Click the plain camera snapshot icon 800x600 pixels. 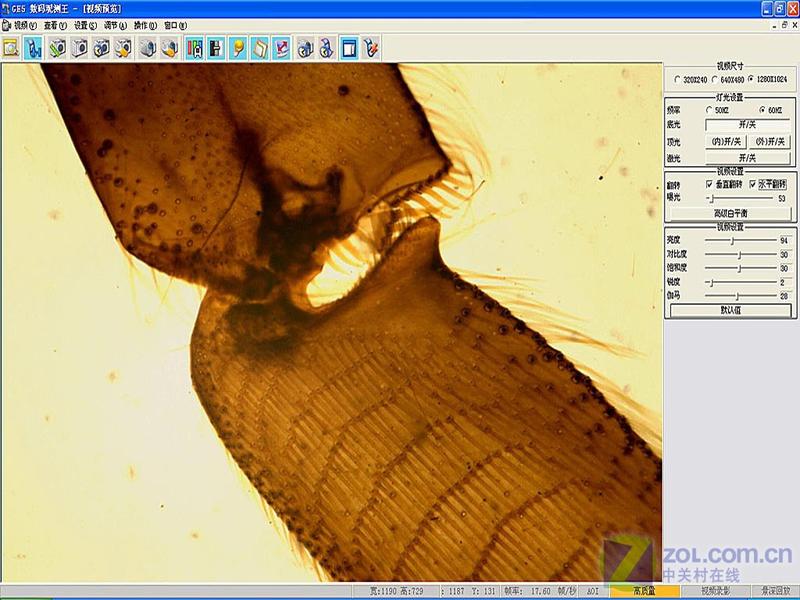coord(79,48)
